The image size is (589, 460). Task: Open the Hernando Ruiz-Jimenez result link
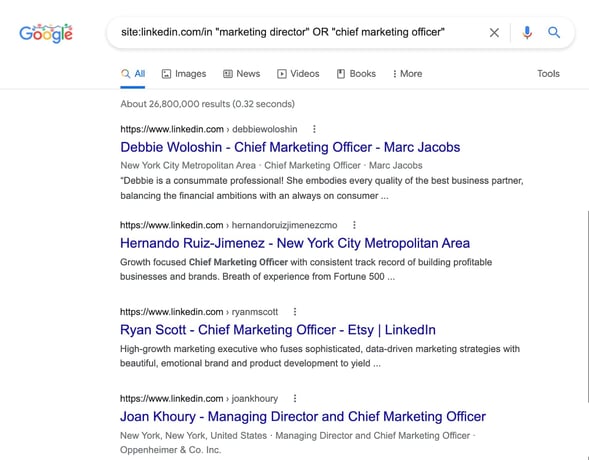point(295,243)
